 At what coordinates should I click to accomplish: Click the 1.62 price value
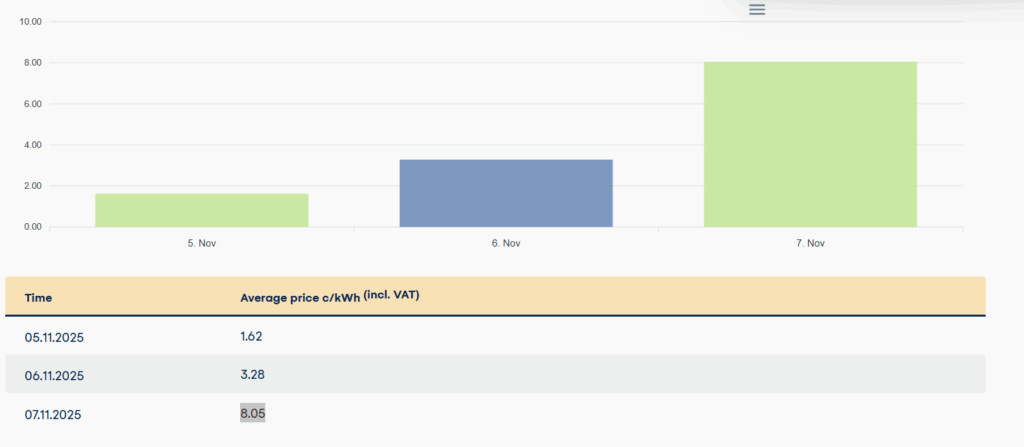(251, 337)
